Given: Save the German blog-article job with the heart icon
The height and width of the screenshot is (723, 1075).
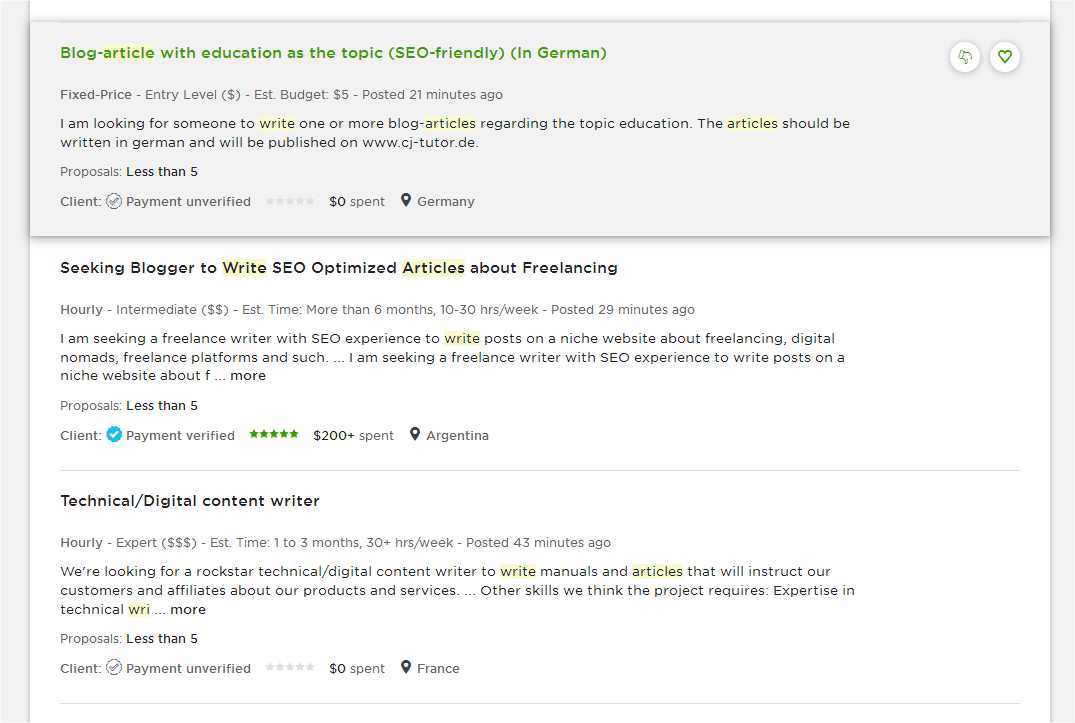Looking at the screenshot, I should (x=1005, y=57).
